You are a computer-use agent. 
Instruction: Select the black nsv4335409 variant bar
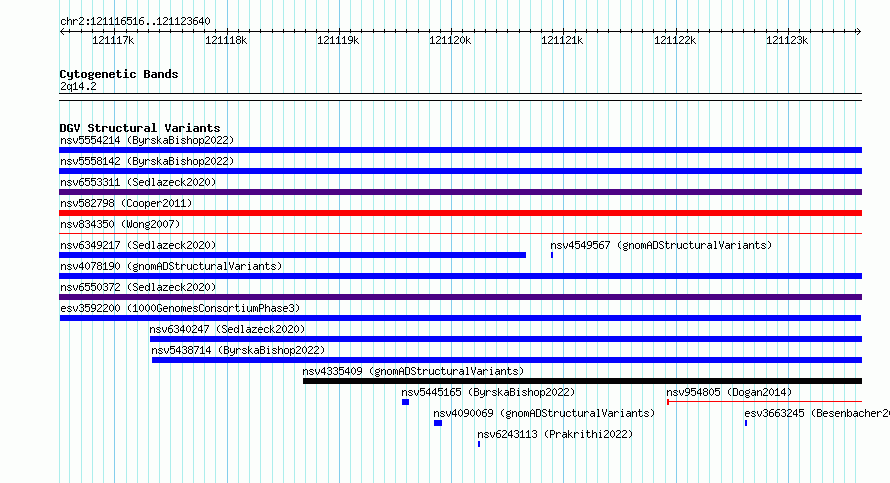click(x=582, y=381)
